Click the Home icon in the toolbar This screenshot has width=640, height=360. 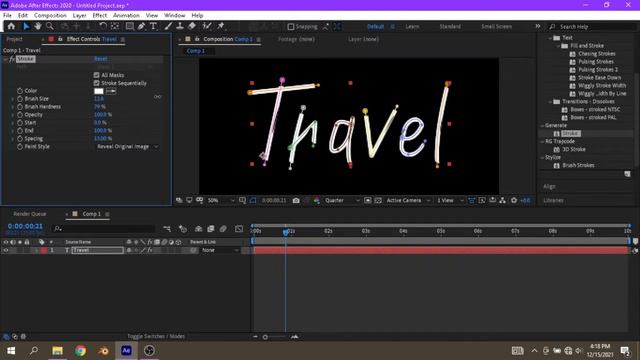[x=11, y=26]
